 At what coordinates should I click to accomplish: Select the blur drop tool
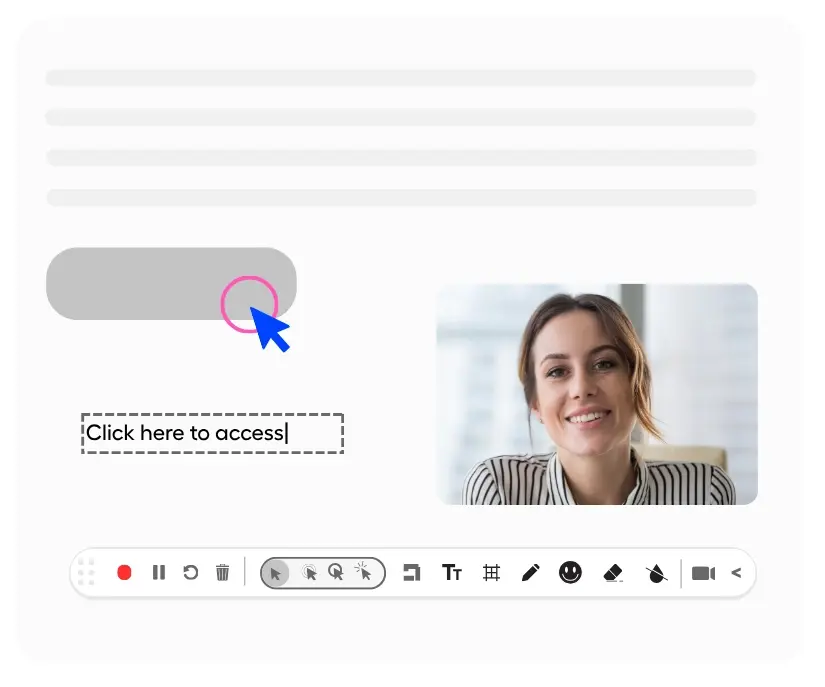(x=654, y=573)
